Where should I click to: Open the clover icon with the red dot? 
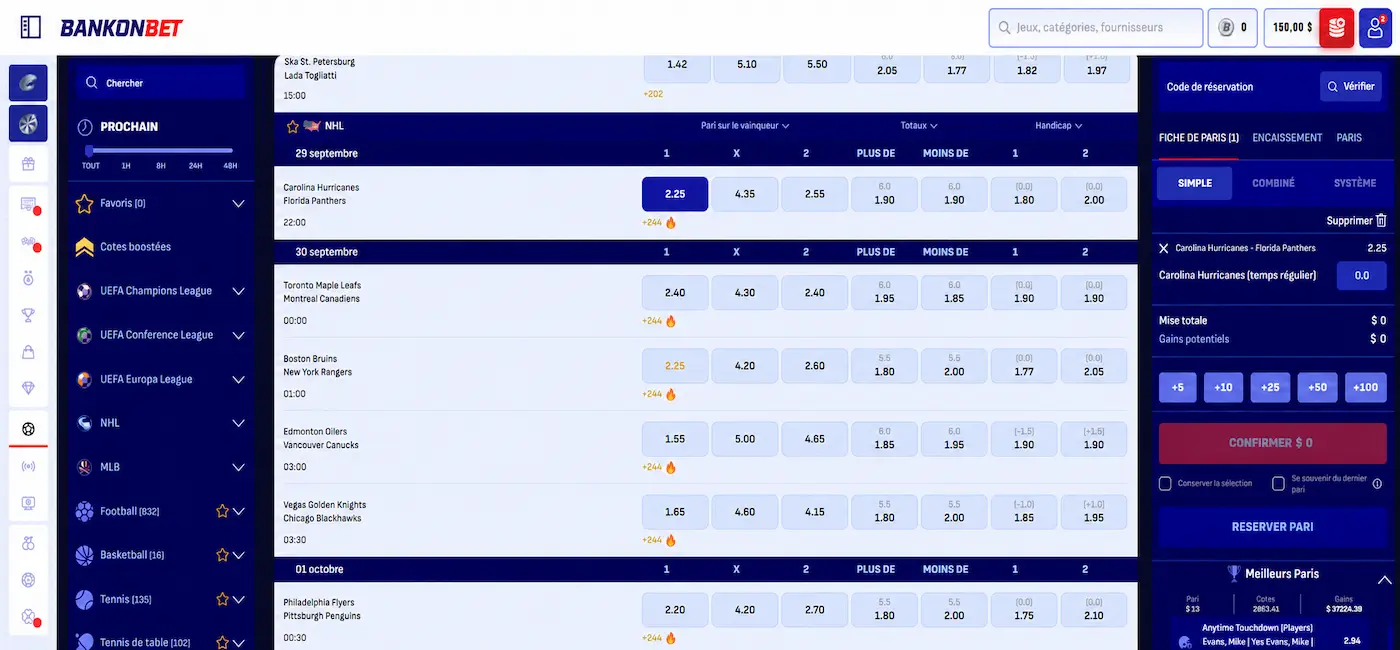28,616
